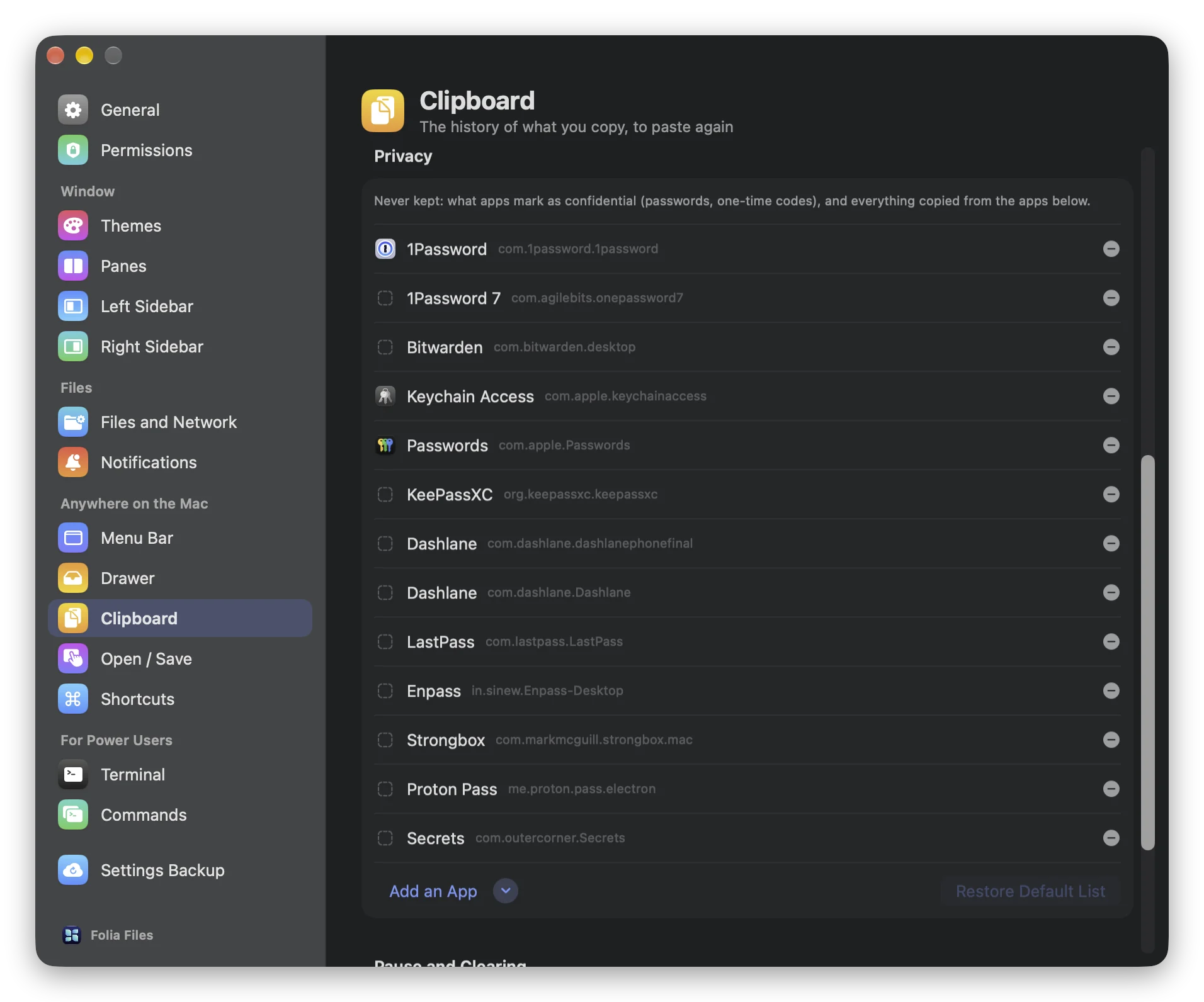
Task: Remove Keychain Access with minus button
Action: pyautogui.click(x=1111, y=397)
